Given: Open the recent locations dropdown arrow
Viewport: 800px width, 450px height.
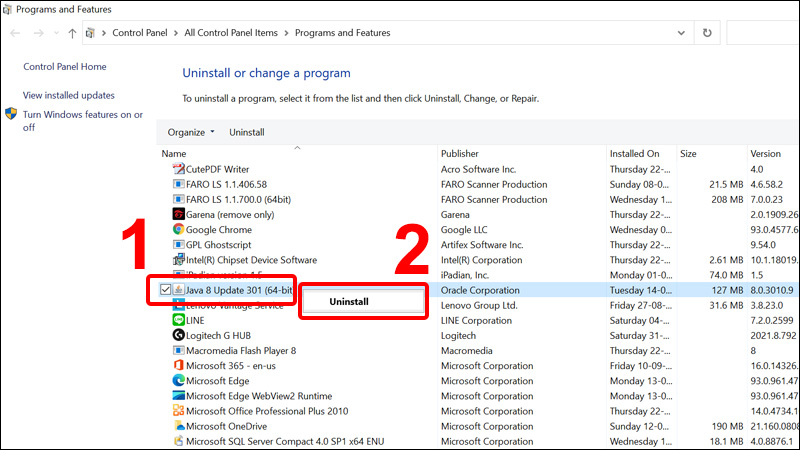Looking at the screenshot, I should (56, 33).
